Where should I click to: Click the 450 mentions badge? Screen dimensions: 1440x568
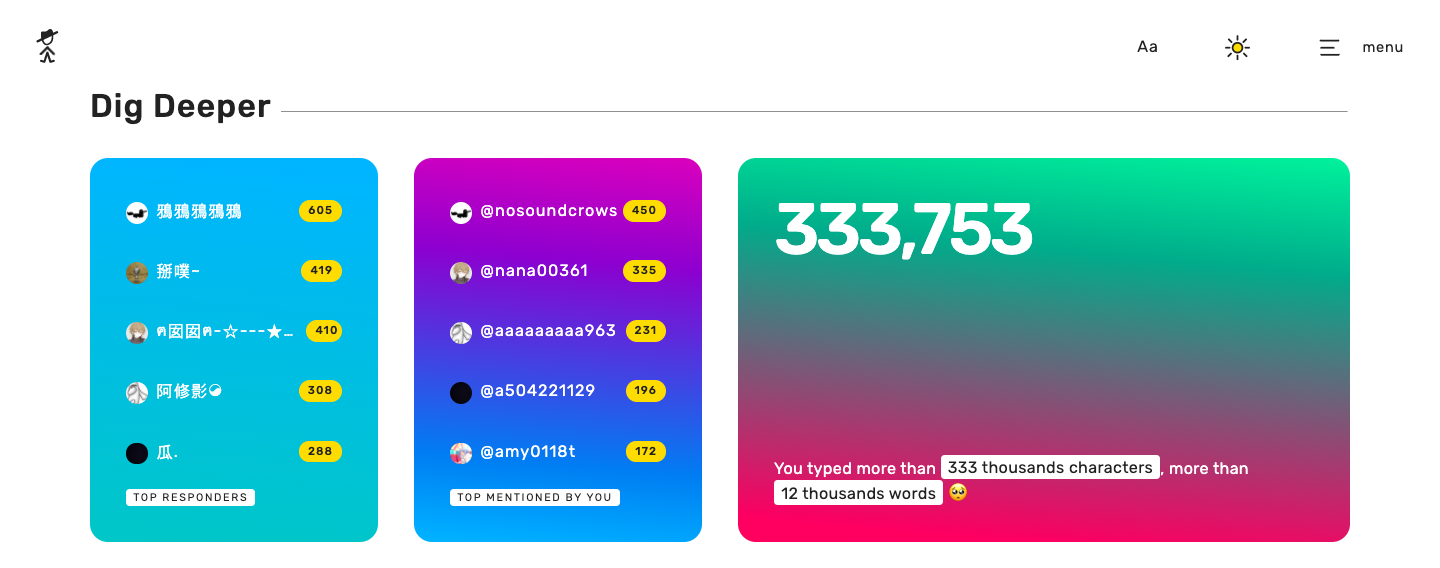644,211
